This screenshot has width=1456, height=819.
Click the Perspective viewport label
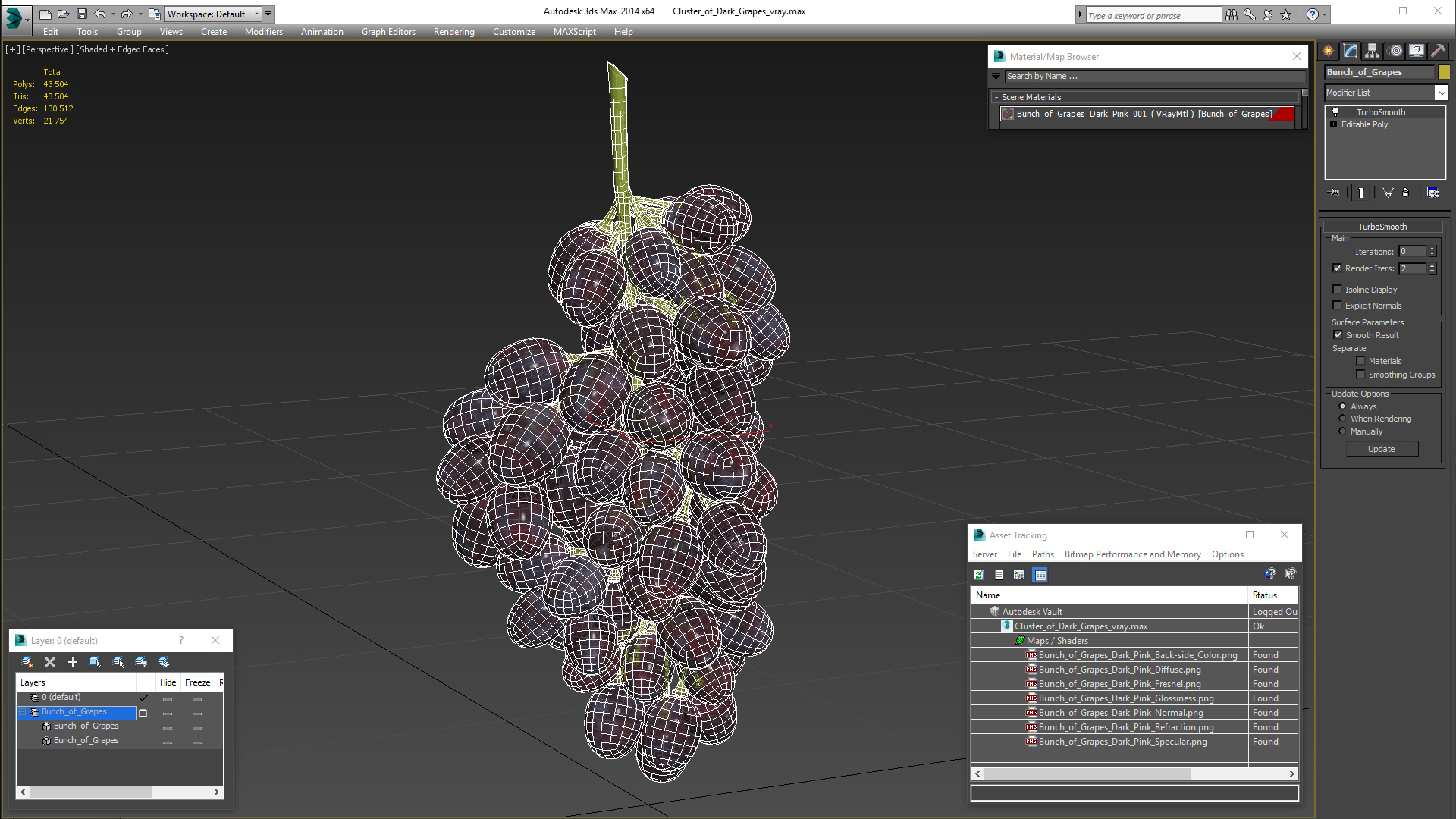(x=48, y=49)
